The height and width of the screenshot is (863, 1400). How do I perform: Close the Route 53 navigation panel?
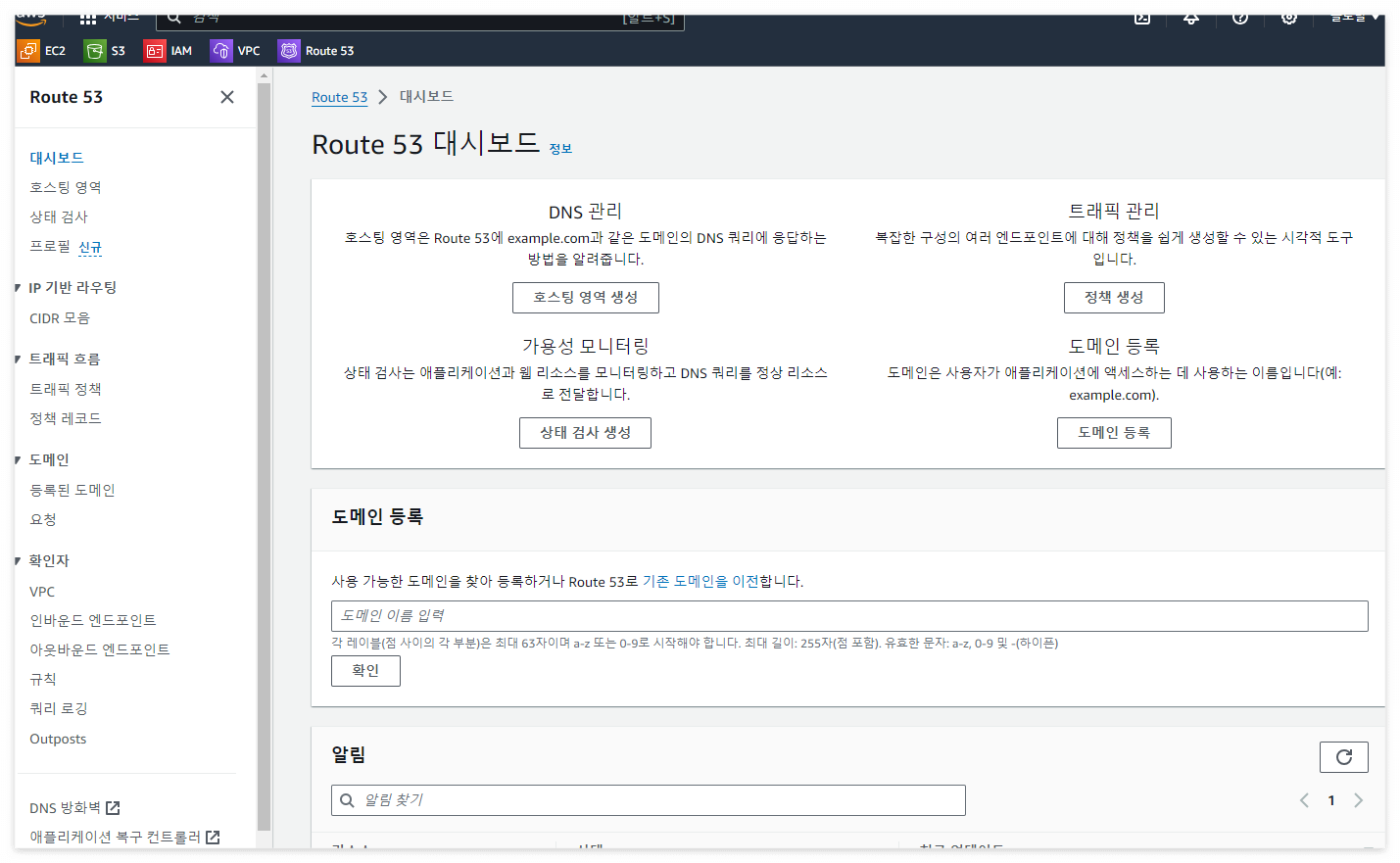pyautogui.click(x=227, y=97)
